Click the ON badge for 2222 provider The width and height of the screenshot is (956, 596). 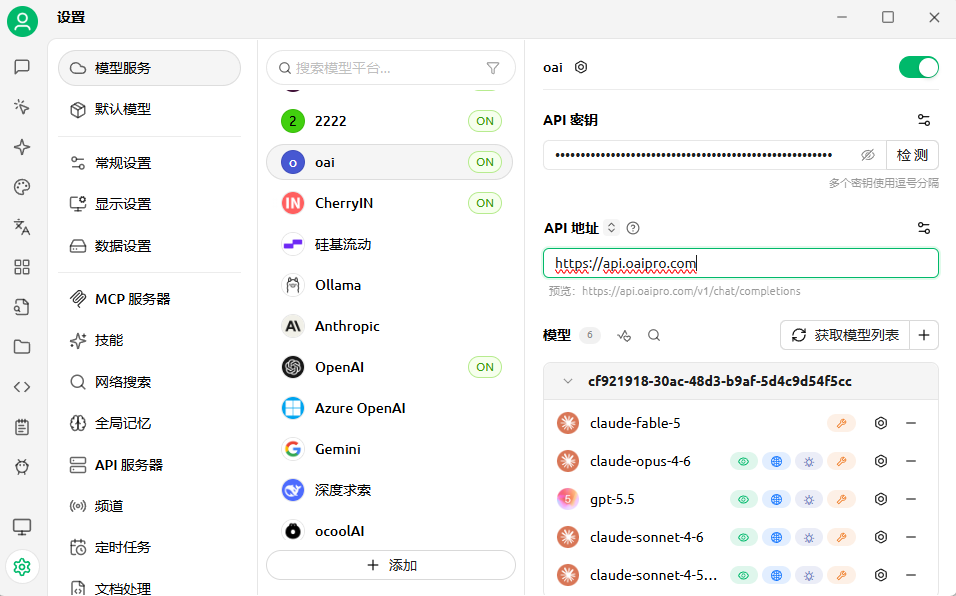click(485, 121)
